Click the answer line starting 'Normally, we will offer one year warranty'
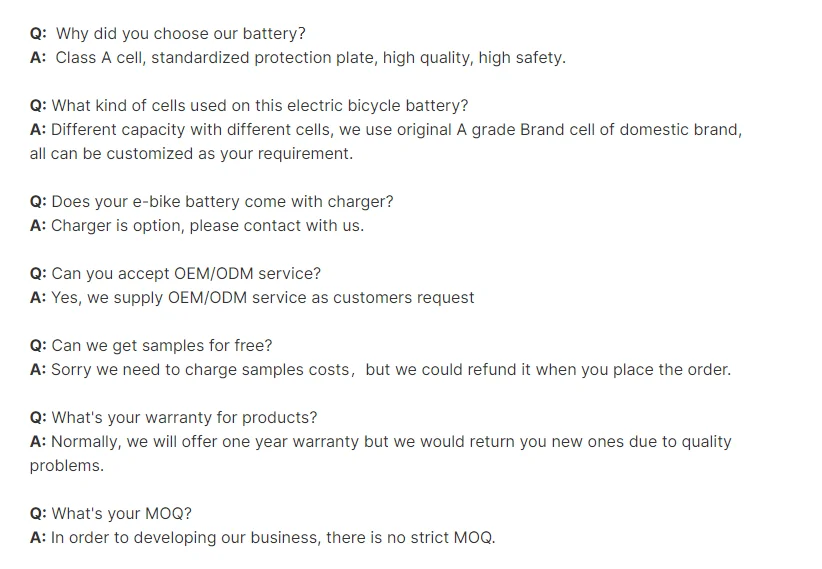Viewport: 822px width, 569px height. point(390,442)
